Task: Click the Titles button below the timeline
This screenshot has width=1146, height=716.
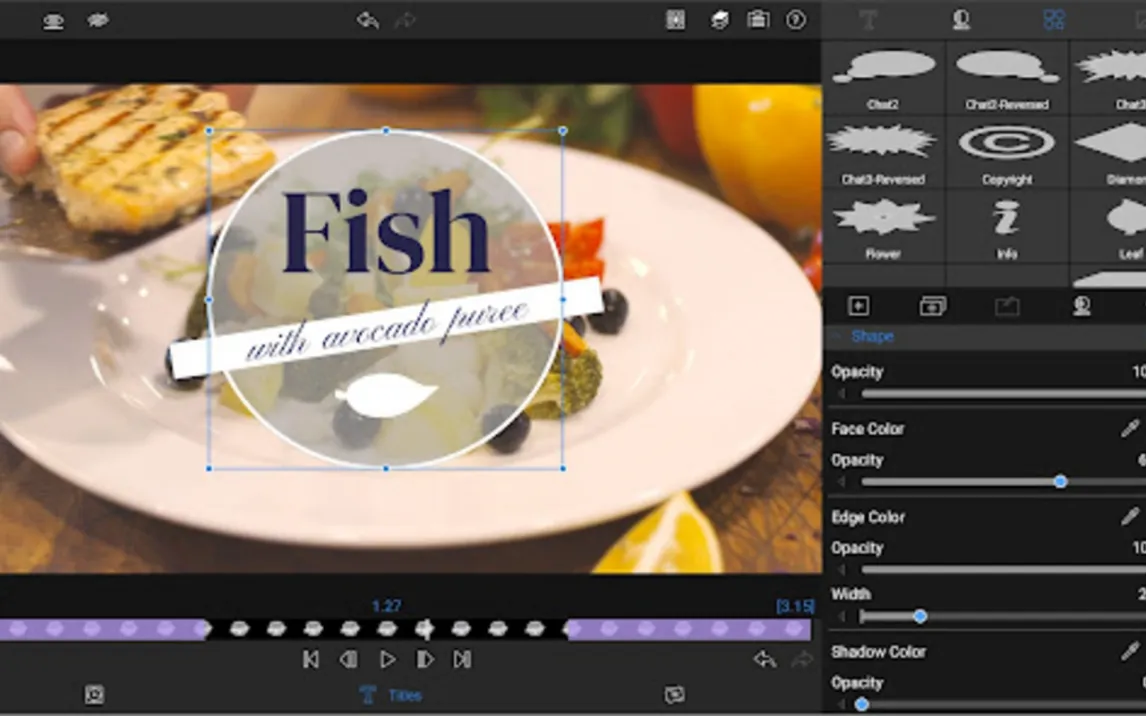Action: pos(391,696)
